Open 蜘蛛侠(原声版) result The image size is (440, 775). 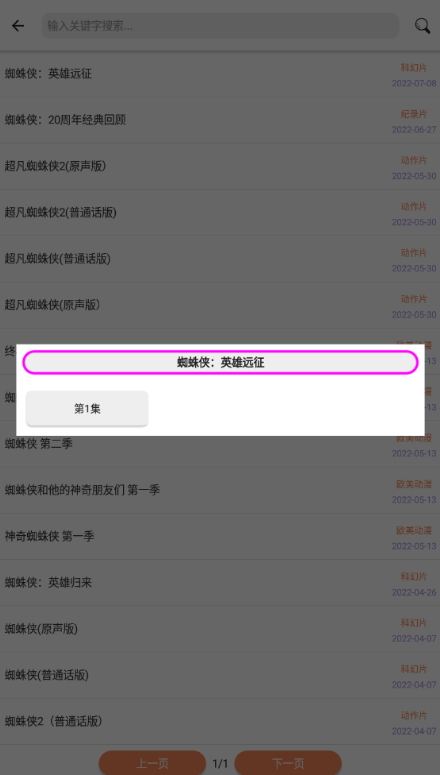pos(220,629)
